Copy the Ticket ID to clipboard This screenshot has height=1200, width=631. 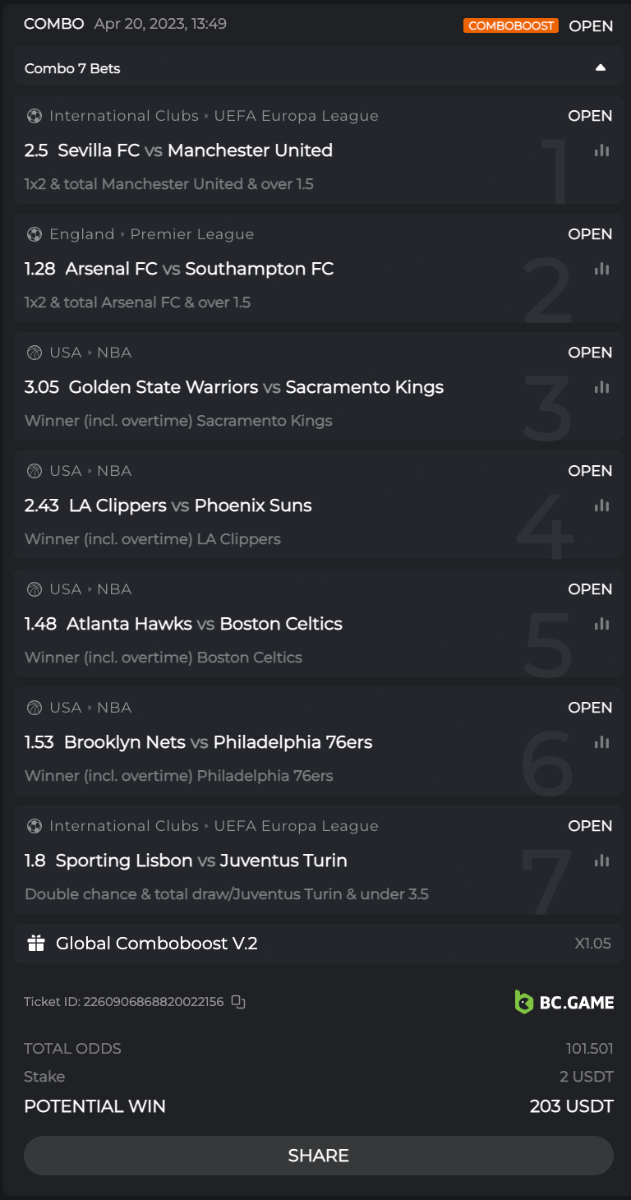(x=238, y=1001)
